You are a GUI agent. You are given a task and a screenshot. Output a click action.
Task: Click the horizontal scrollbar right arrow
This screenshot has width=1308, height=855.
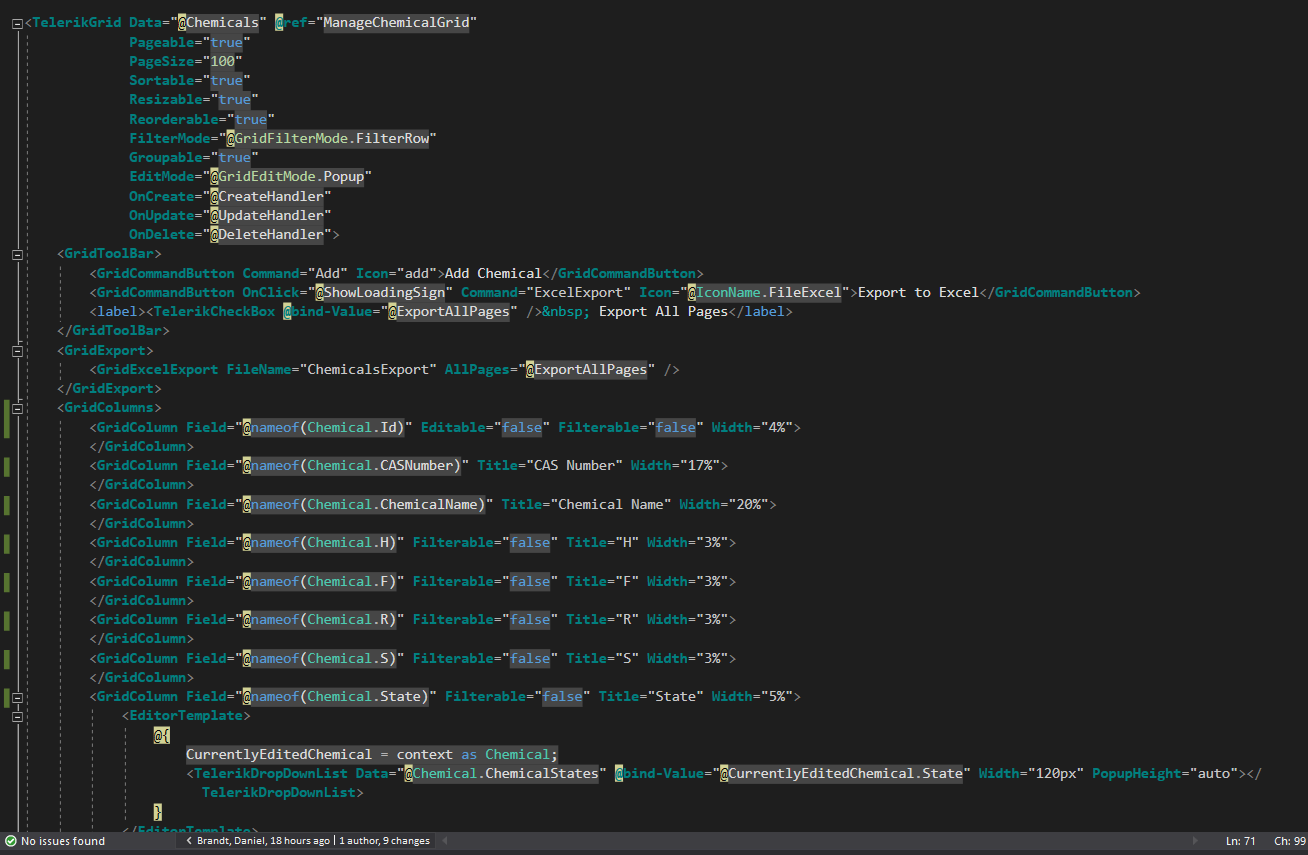tap(1196, 841)
